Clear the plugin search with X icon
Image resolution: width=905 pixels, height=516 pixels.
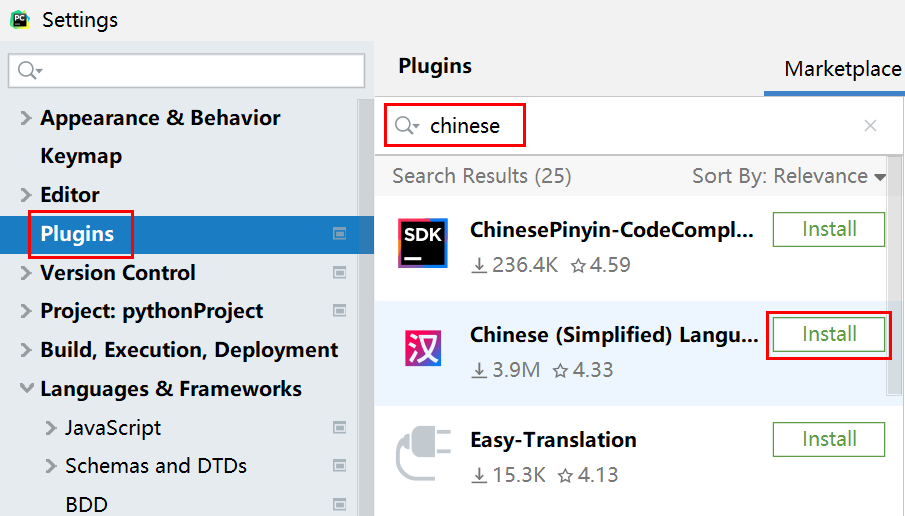[870, 125]
